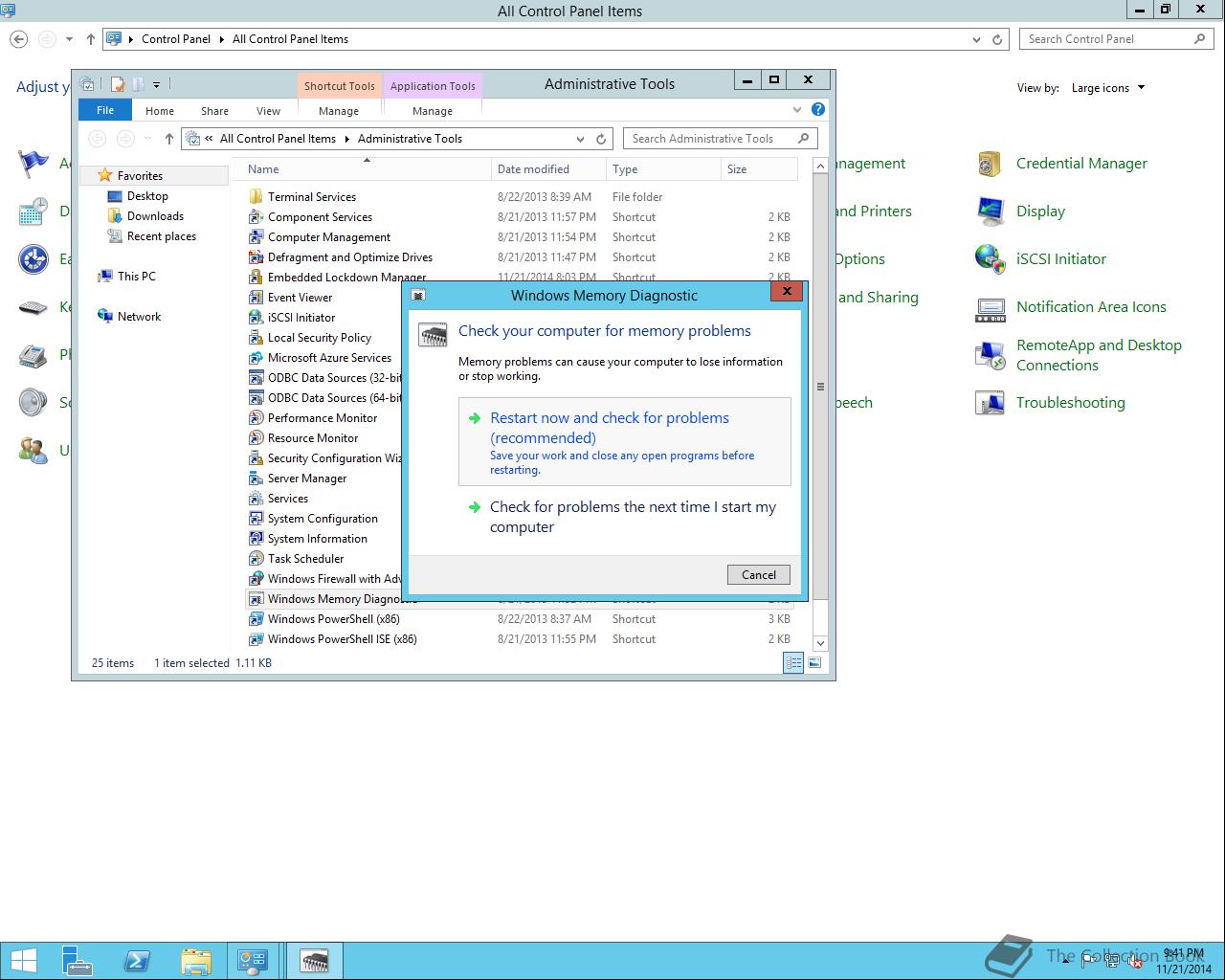
Task: Select the Local Security Policy icon
Action: pyautogui.click(x=256, y=338)
